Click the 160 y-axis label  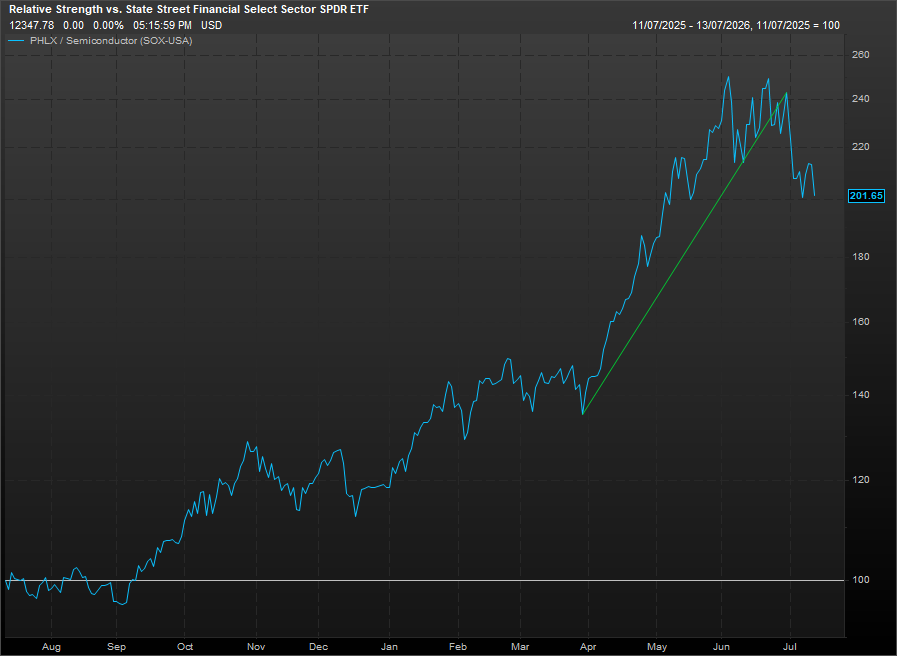tap(860, 322)
